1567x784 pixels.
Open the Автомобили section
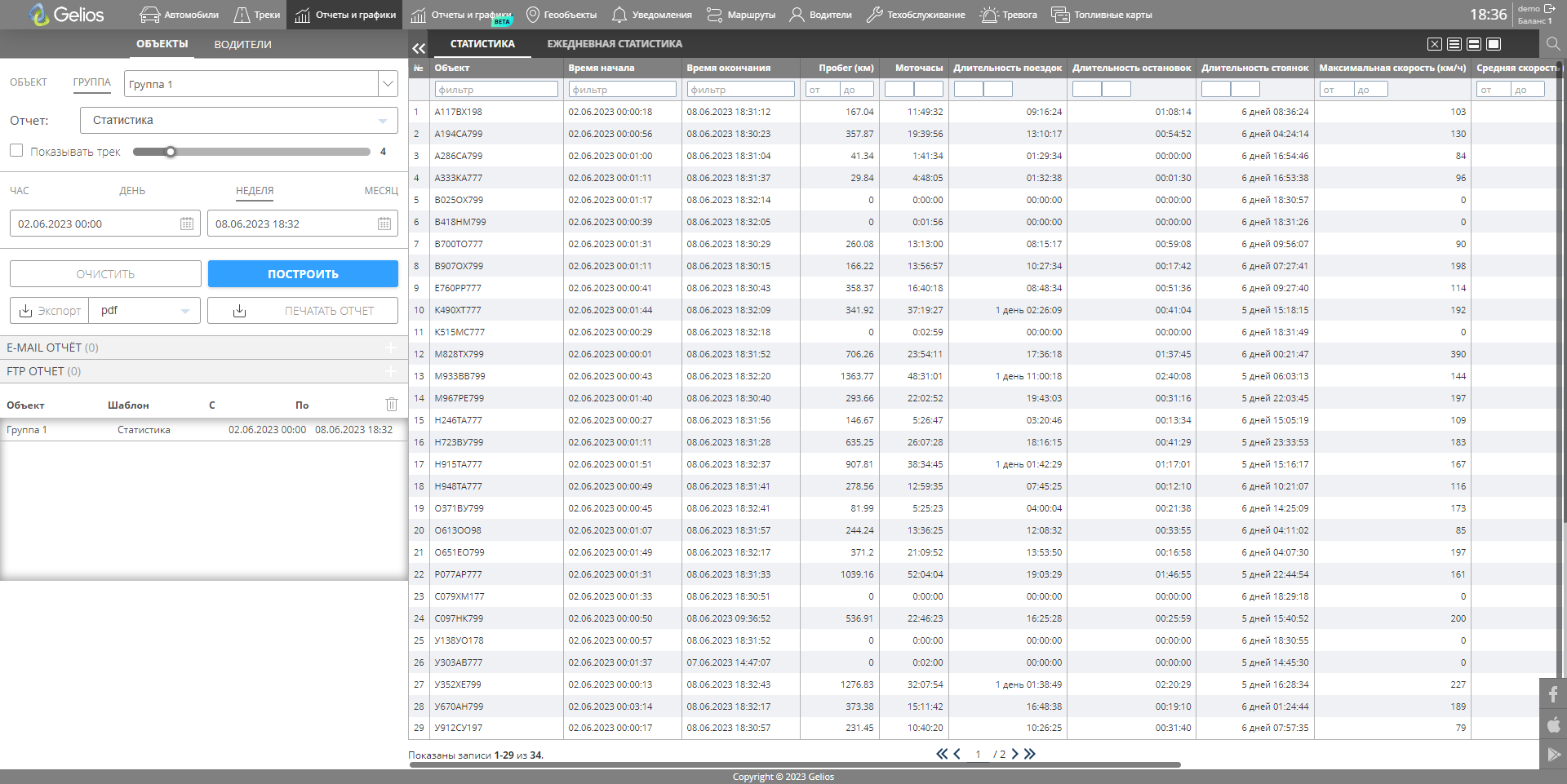(x=179, y=15)
